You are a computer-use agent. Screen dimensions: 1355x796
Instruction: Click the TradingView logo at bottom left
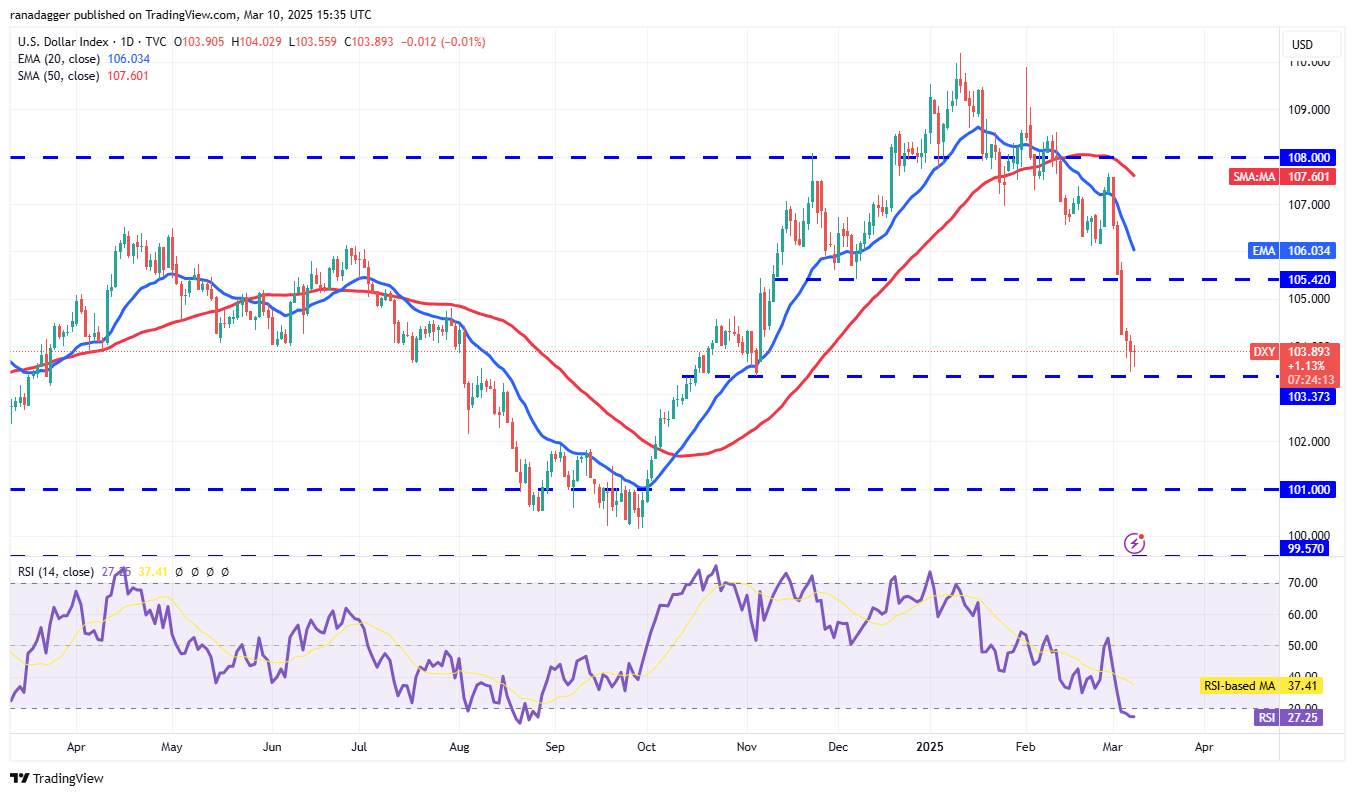pos(56,778)
